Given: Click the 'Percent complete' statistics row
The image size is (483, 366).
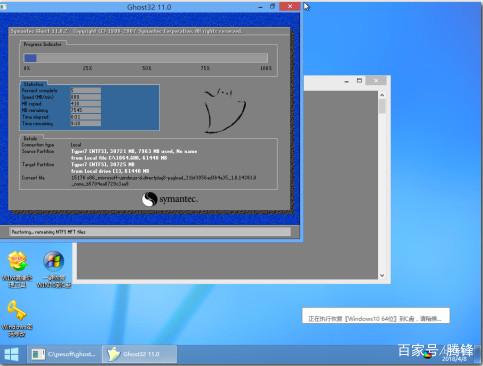Looking at the screenshot, I should [61, 91].
